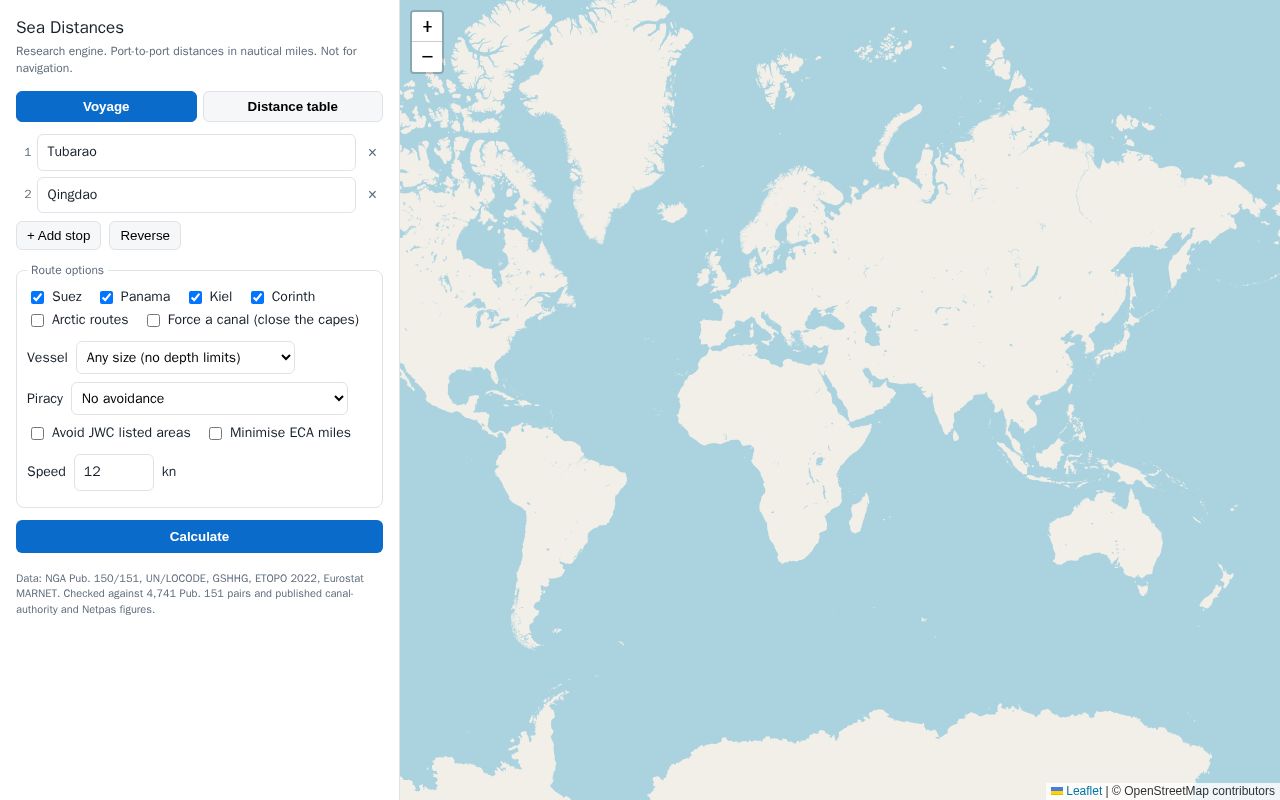Check Force a canal option
This screenshot has height=800, width=1280.
153,320
